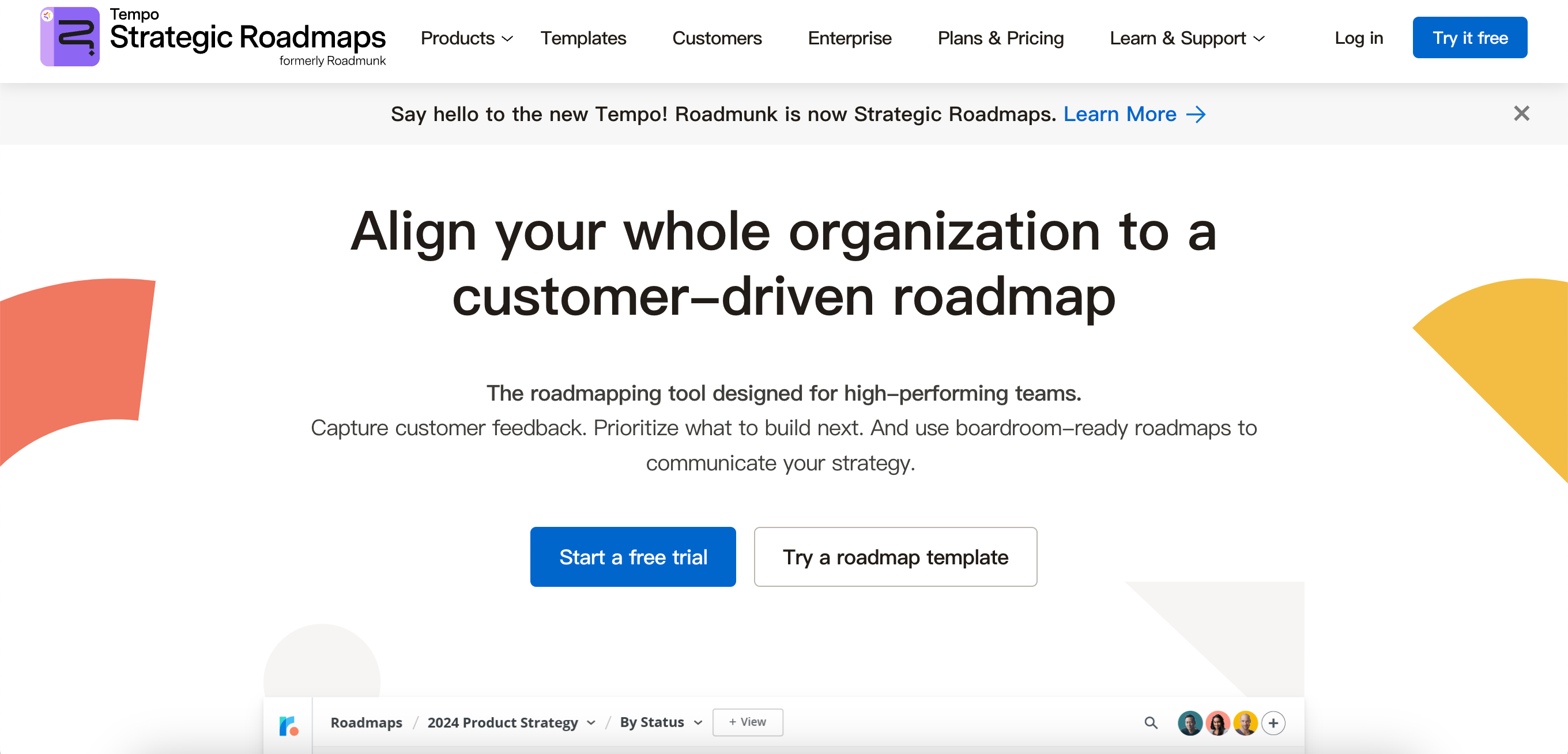The height and width of the screenshot is (754, 1568).
Task: Click the third collaborator avatar
Action: (1245, 723)
